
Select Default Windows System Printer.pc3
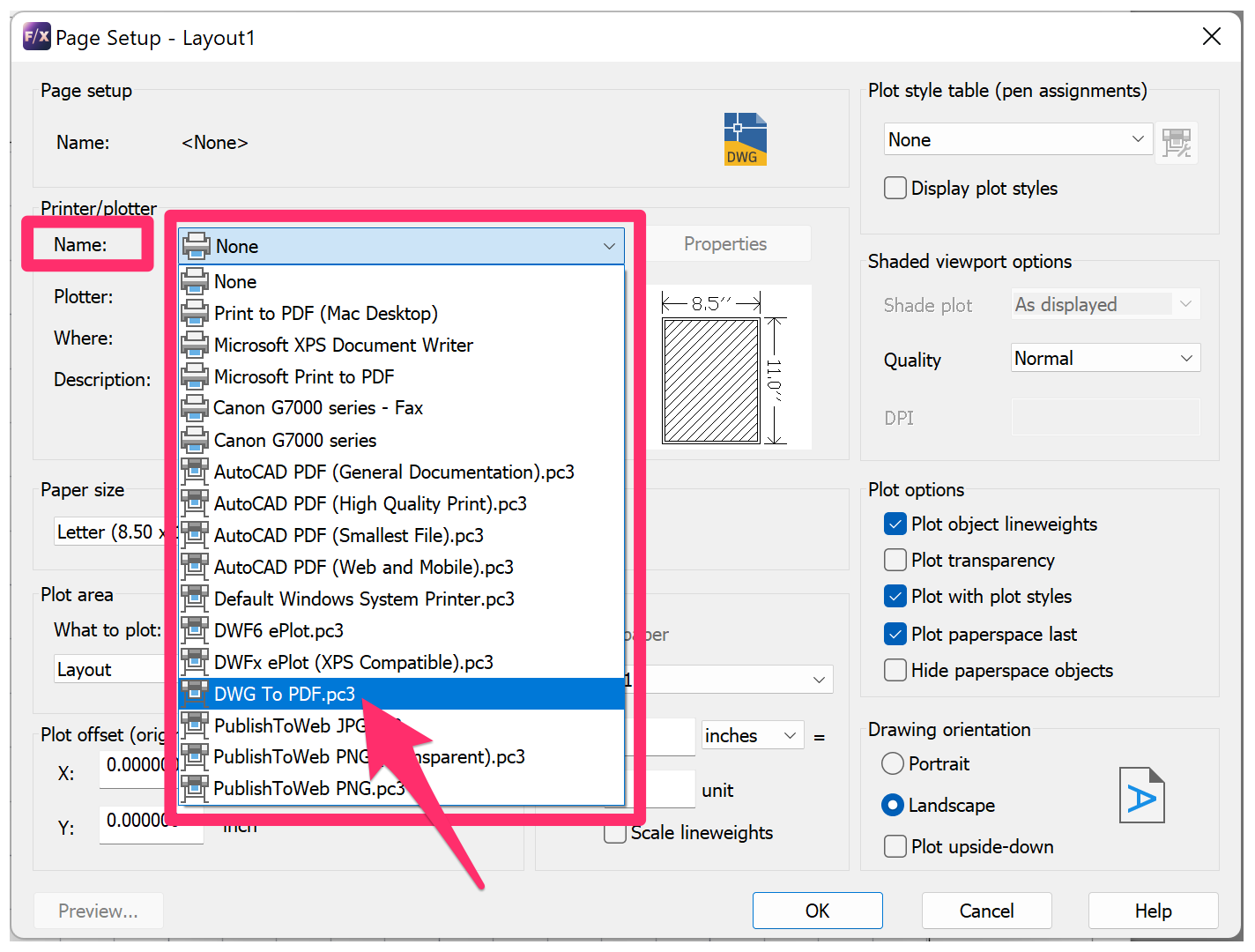tap(402, 599)
